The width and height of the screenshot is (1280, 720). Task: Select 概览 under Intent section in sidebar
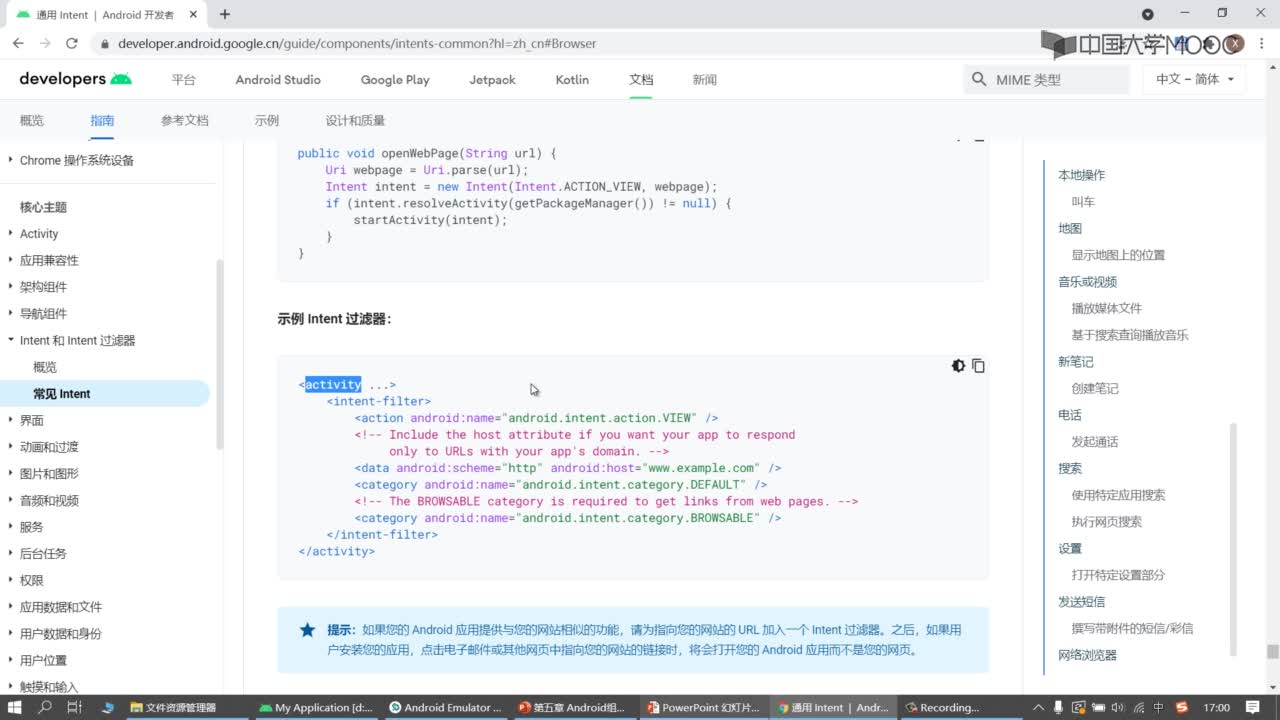click(x=45, y=367)
